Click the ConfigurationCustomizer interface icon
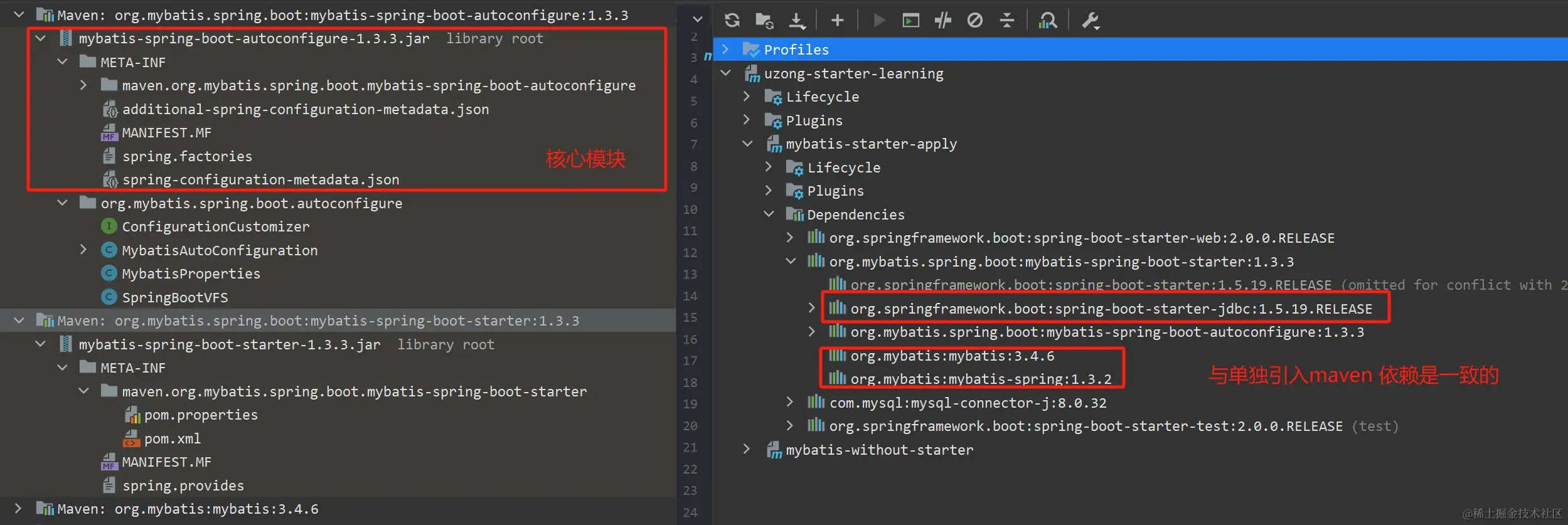This screenshot has width=1568, height=525. pyautogui.click(x=109, y=226)
